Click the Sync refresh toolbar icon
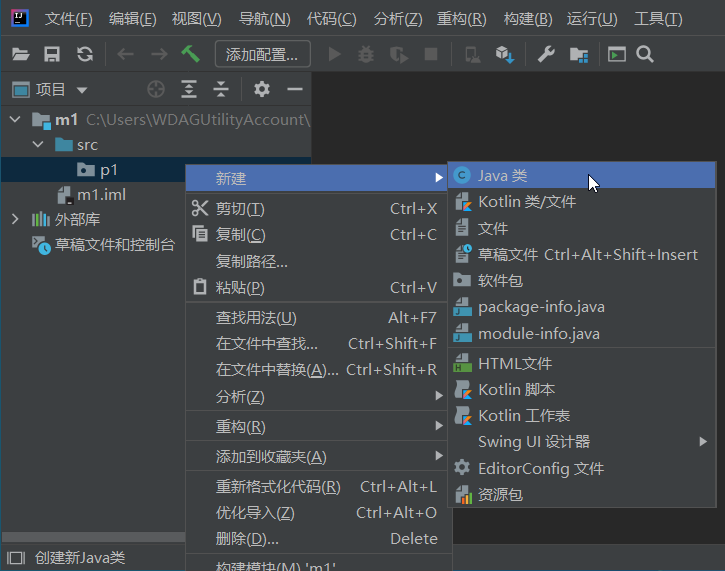 pos(85,54)
